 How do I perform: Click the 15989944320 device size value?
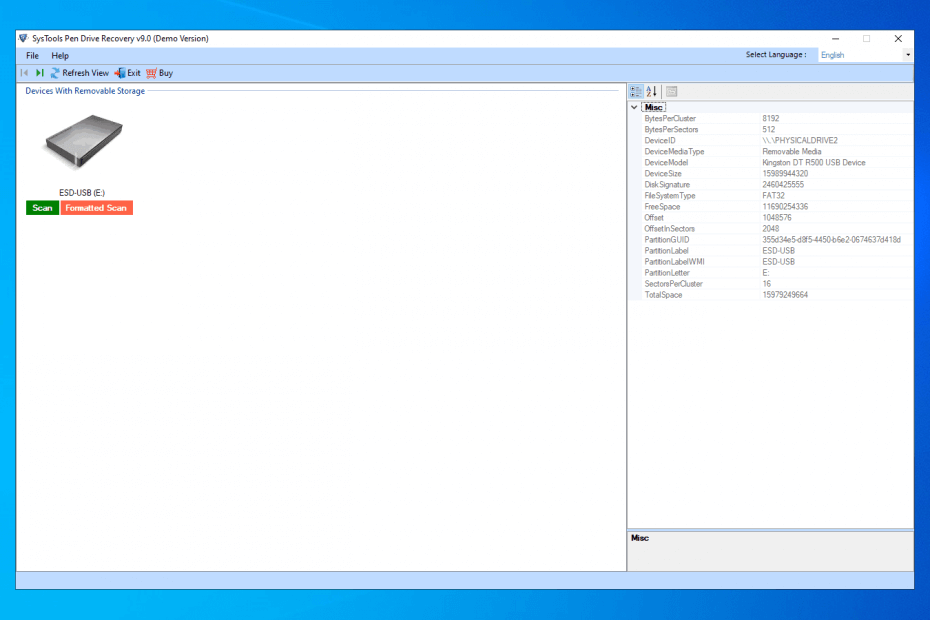(785, 174)
